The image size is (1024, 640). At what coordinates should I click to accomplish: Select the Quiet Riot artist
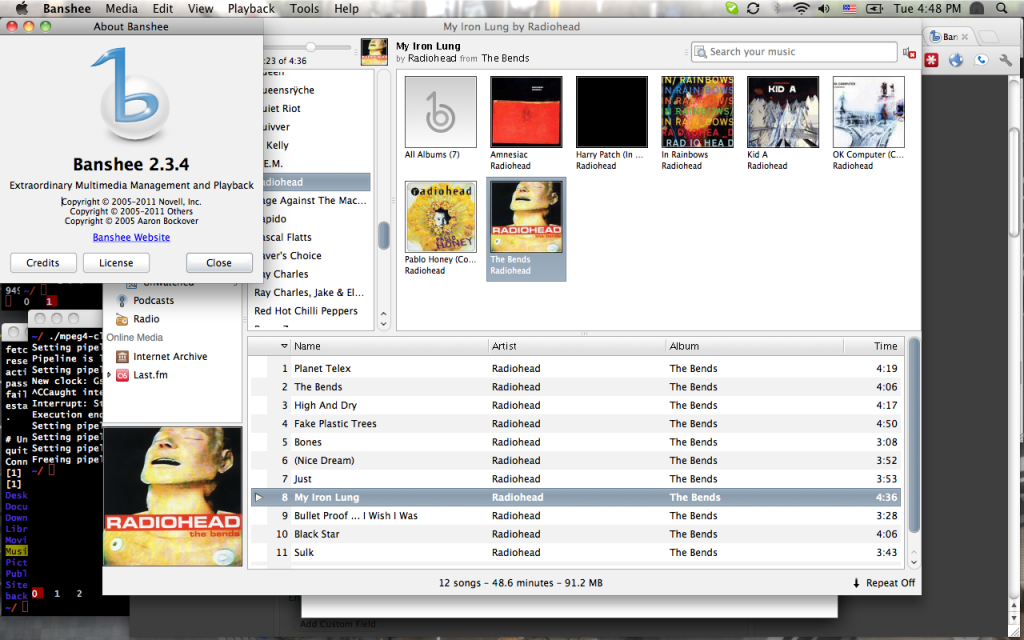coord(281,108)
